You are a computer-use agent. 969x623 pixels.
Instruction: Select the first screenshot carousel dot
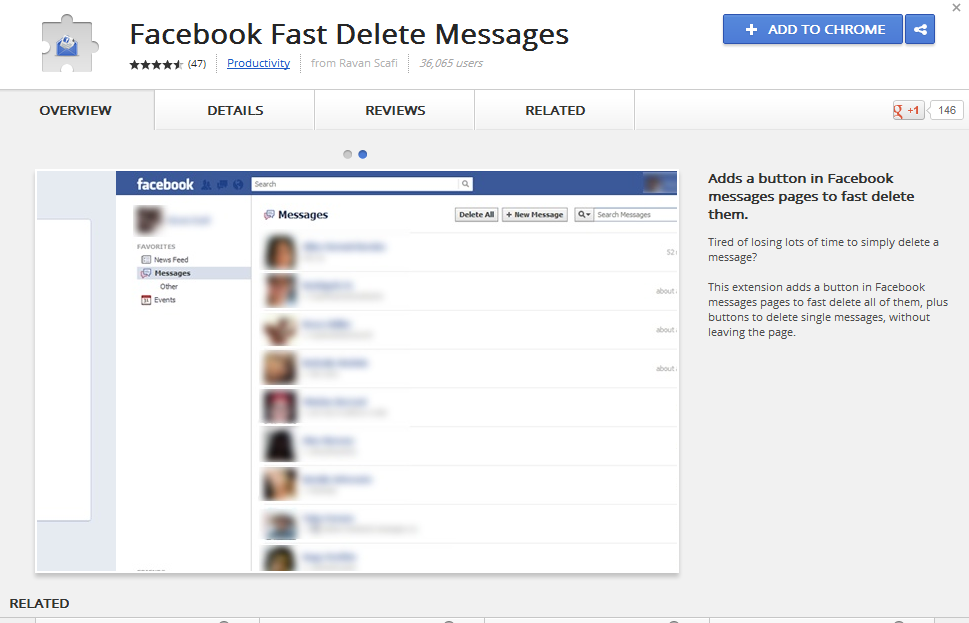(x=347, y=154)
